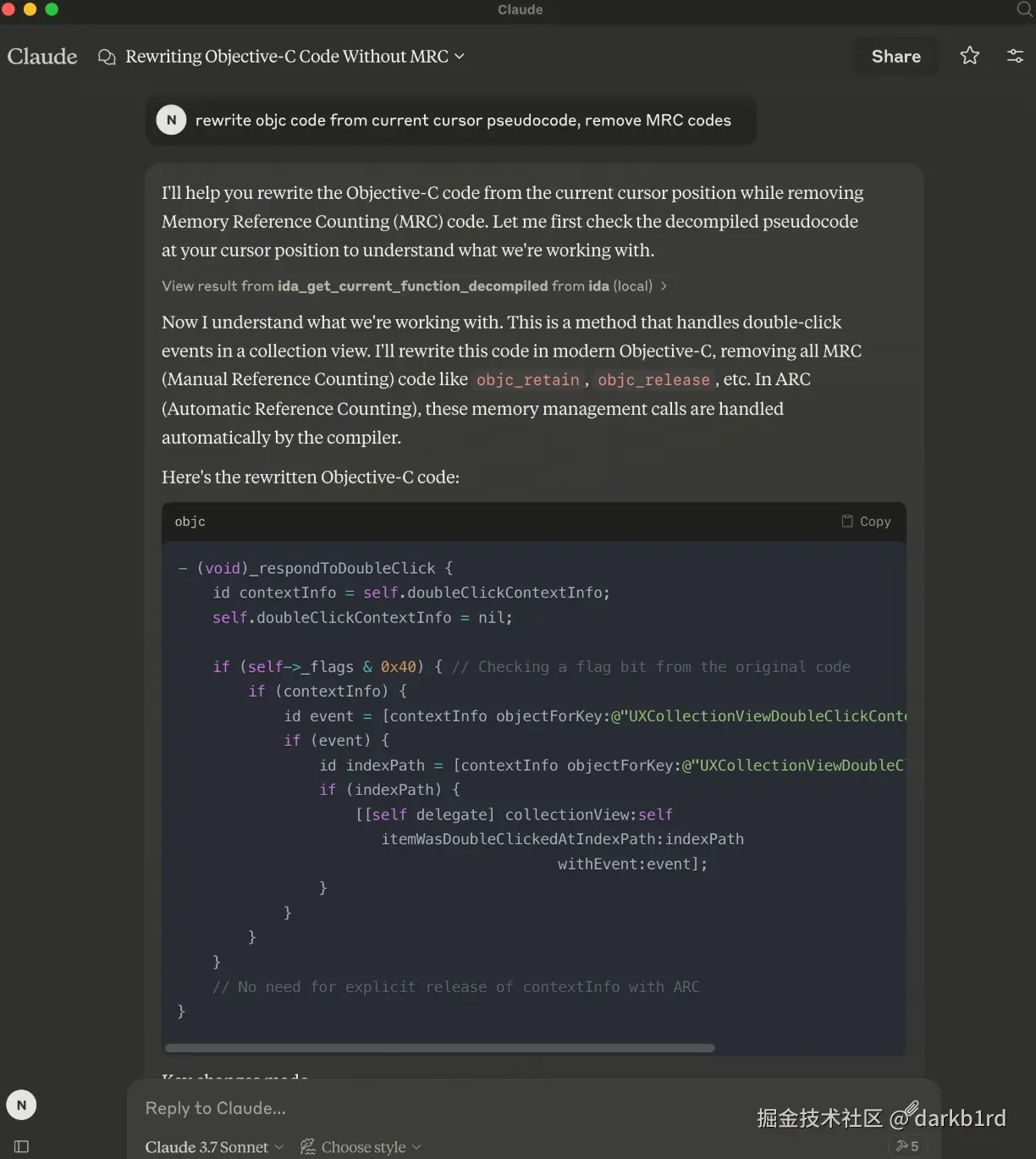Go to Claude home logo

[x=42, y=57]
